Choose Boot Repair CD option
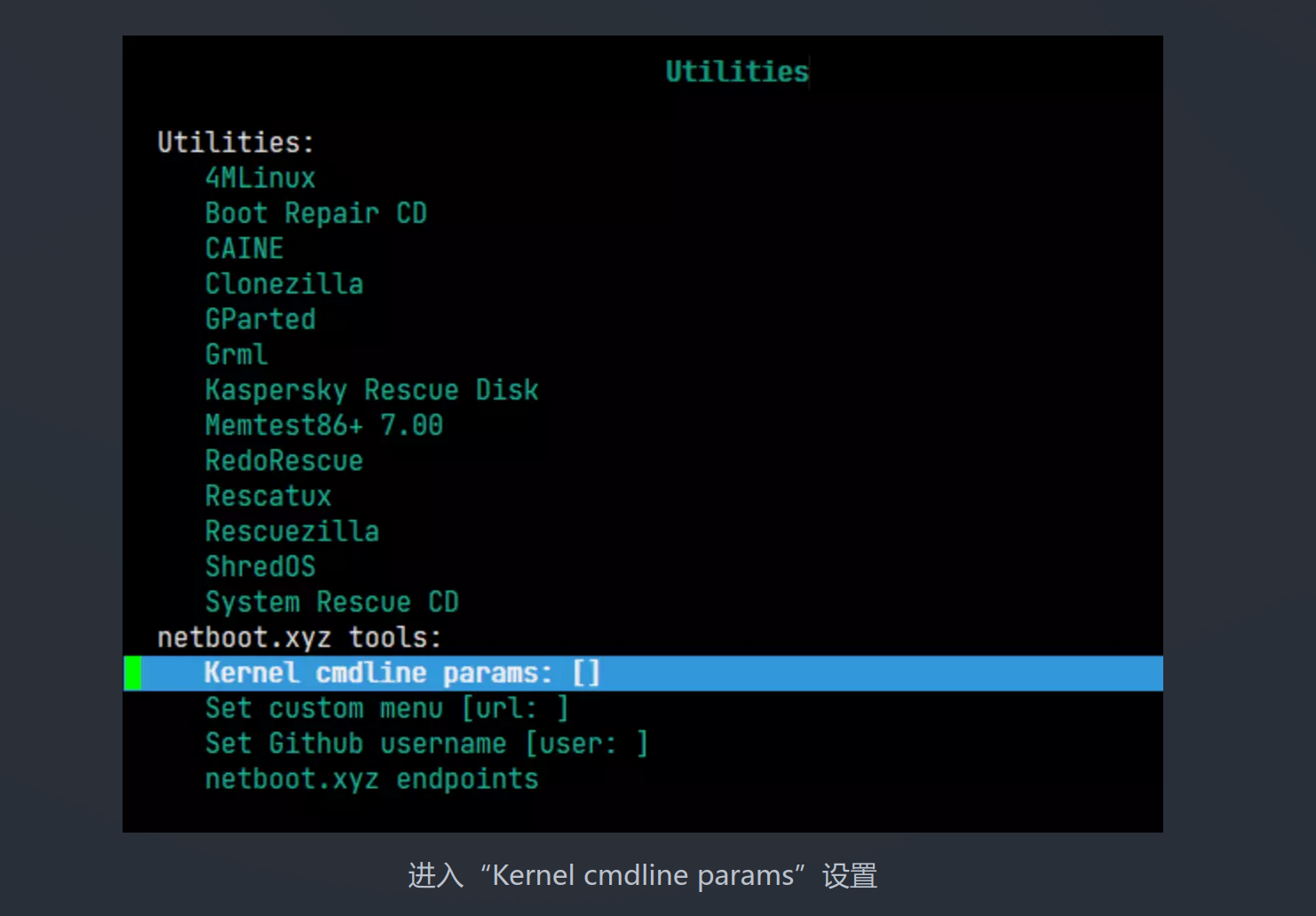 click(x=316, y=213)
